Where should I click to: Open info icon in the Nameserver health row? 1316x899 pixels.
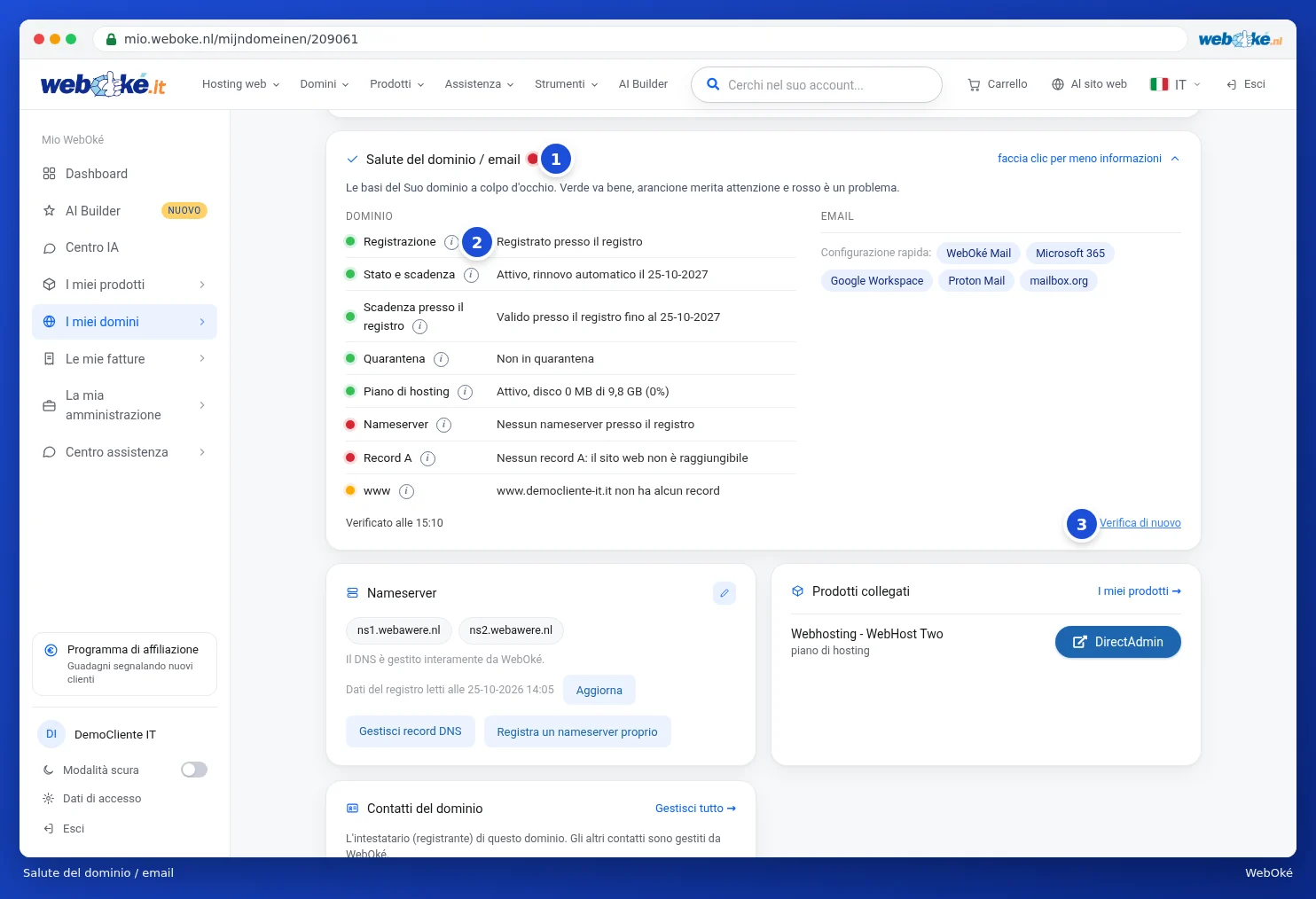coord(444,425)
